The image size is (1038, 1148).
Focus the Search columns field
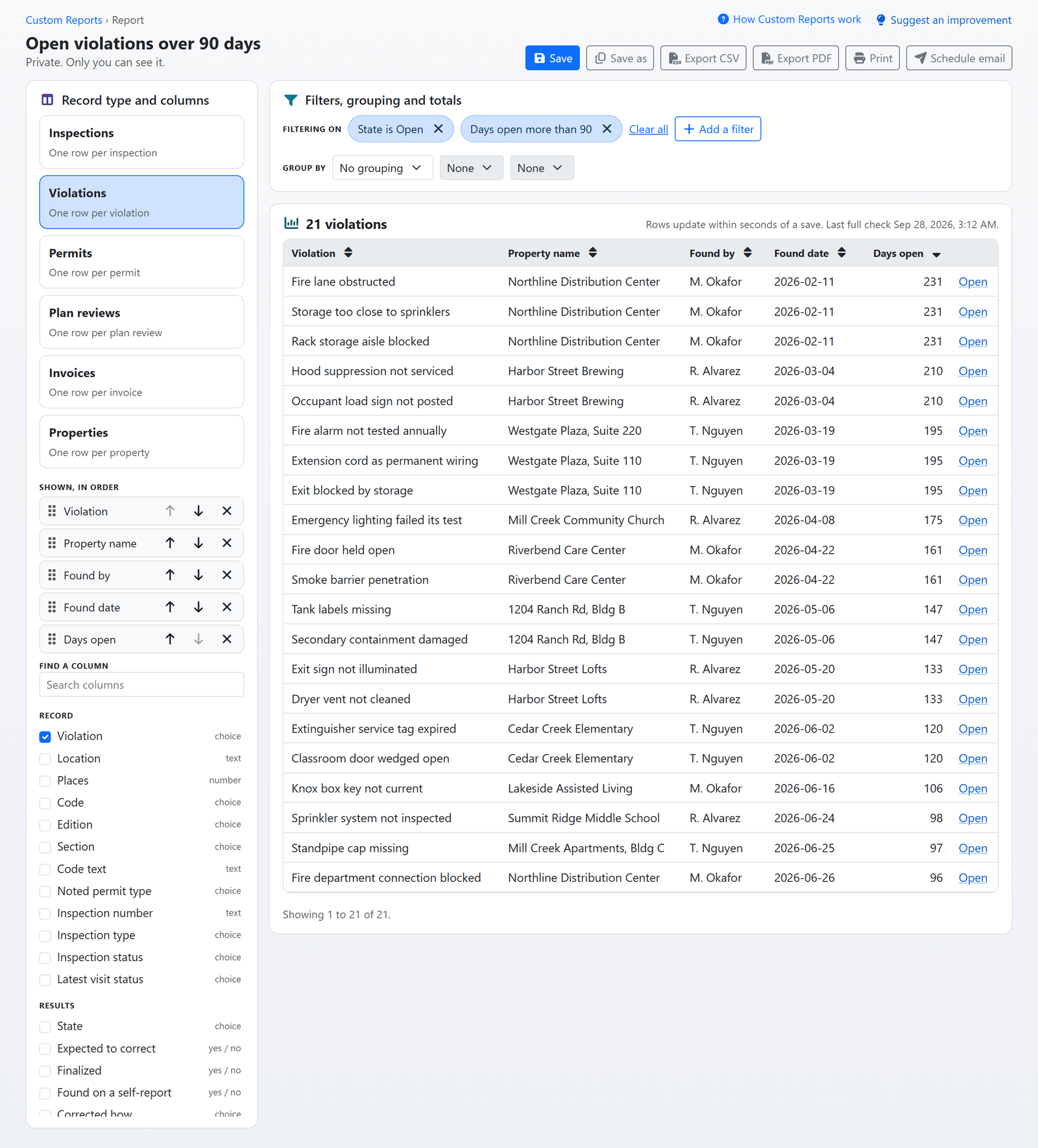[141, 685]
